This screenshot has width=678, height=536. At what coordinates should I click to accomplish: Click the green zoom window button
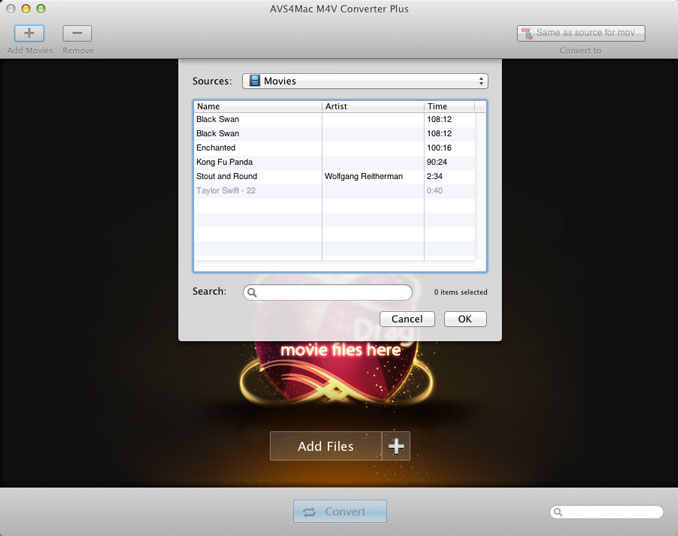pyautogui.click(x=41, y=9)
